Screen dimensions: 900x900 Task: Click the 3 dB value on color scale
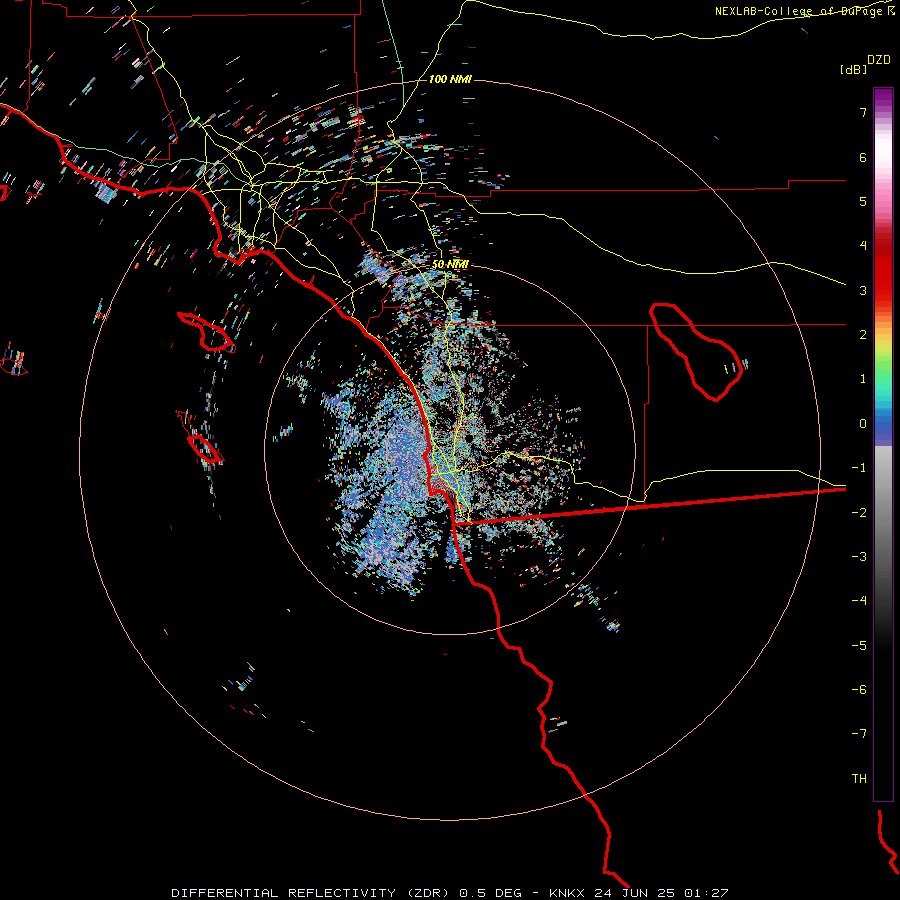pos(863,290)
